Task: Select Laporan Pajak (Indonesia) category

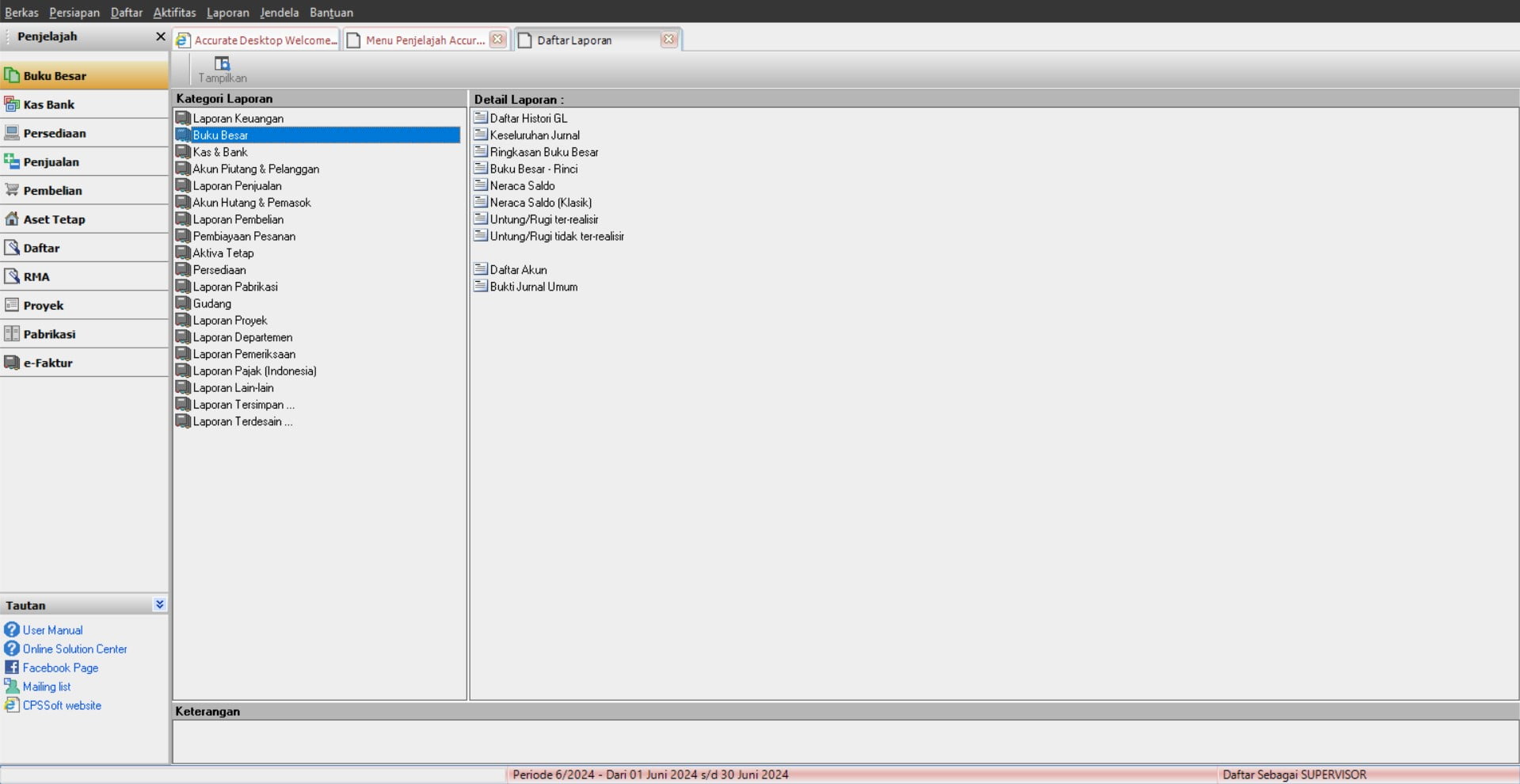Action: (254, 371)
